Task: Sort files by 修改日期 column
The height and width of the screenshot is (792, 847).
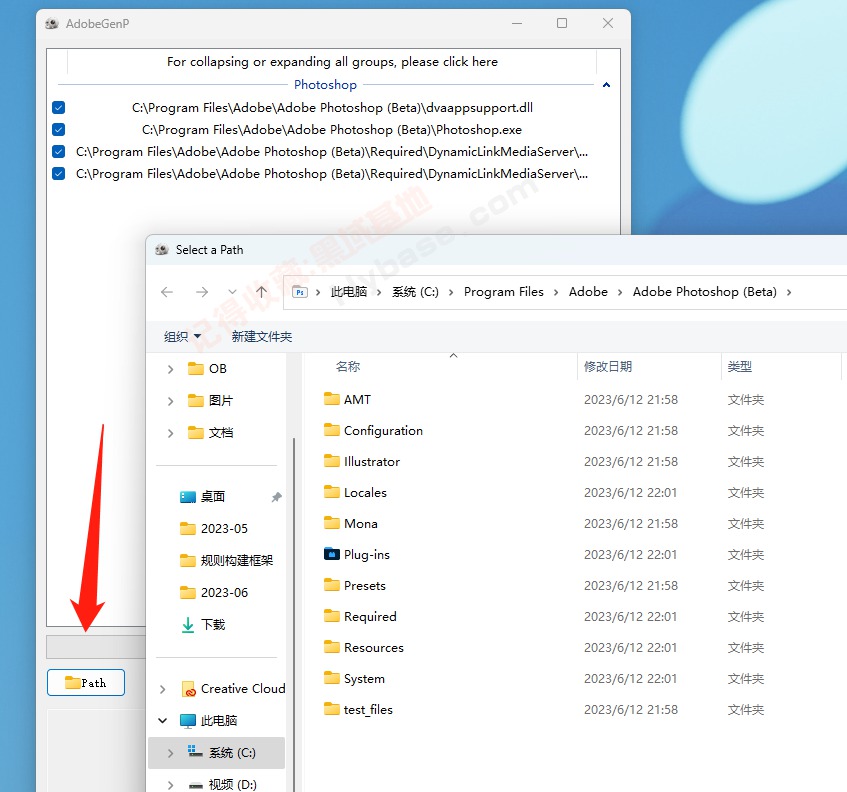Action: coord(608,367)
